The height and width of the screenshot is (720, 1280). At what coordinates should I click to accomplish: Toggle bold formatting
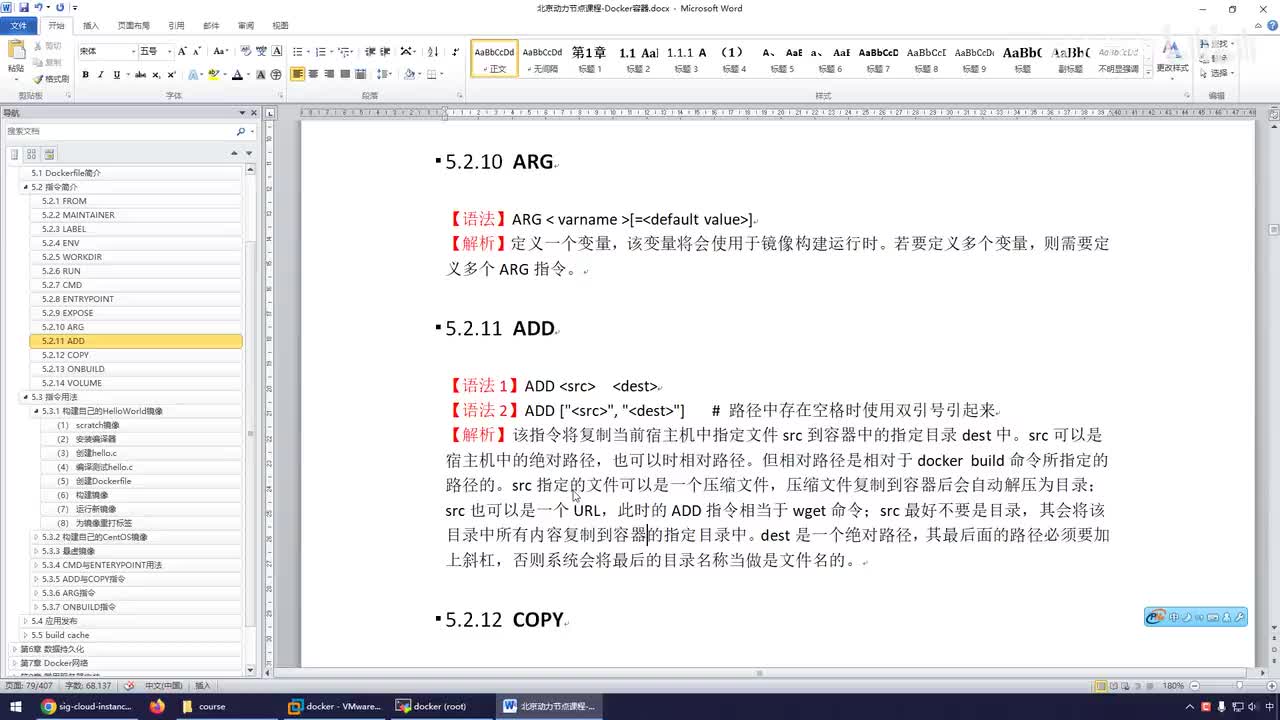tap(85, 75)
